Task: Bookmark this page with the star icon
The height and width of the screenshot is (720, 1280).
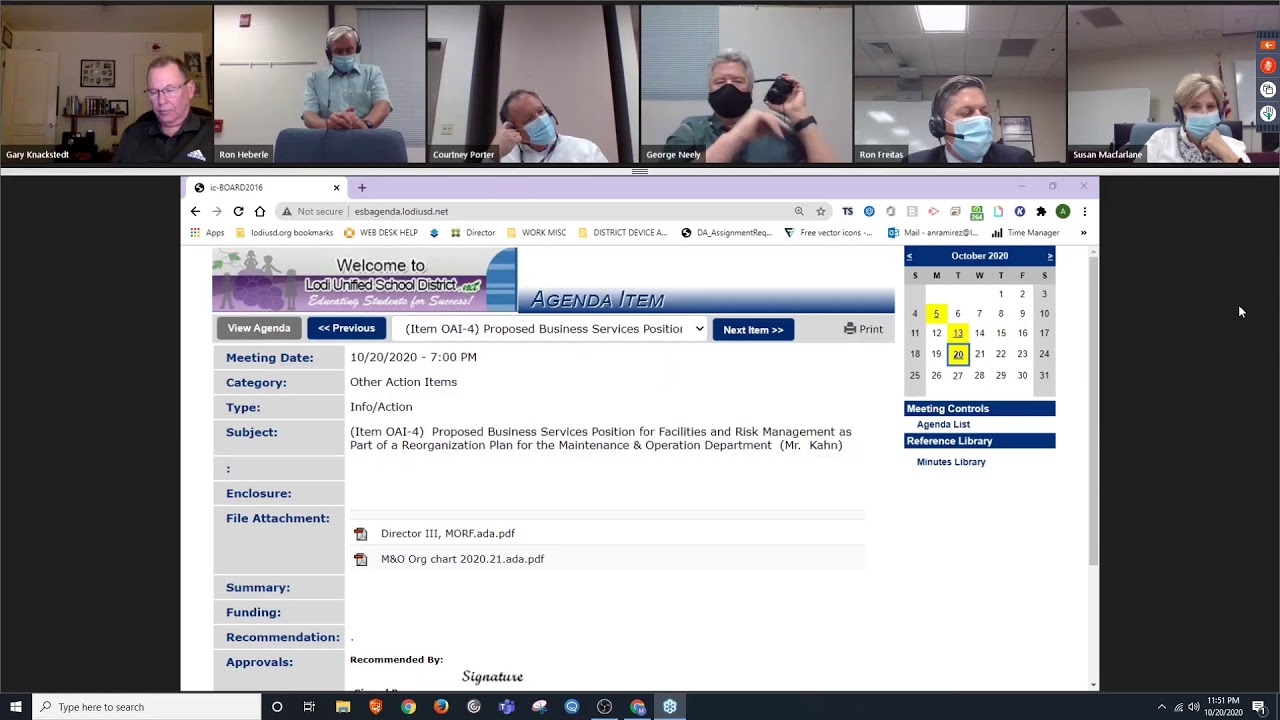Action: (x=821, y=211)
